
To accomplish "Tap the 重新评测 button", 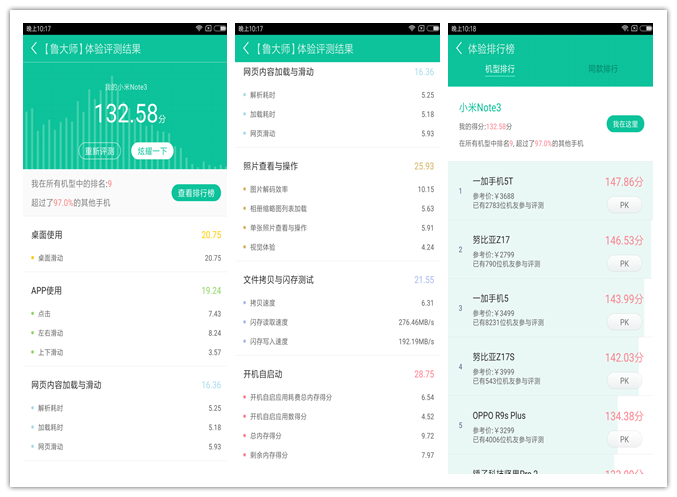I will click(x=99, y=151).
